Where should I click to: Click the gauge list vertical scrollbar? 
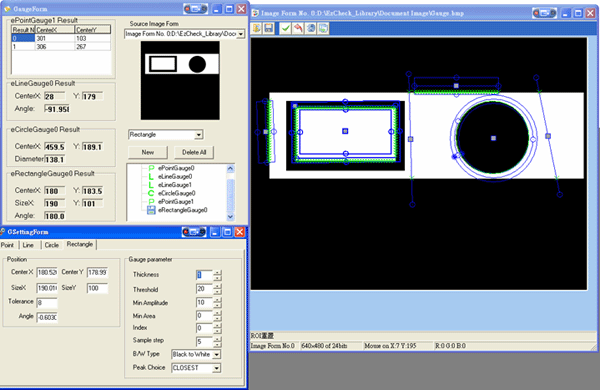[230, 193]
